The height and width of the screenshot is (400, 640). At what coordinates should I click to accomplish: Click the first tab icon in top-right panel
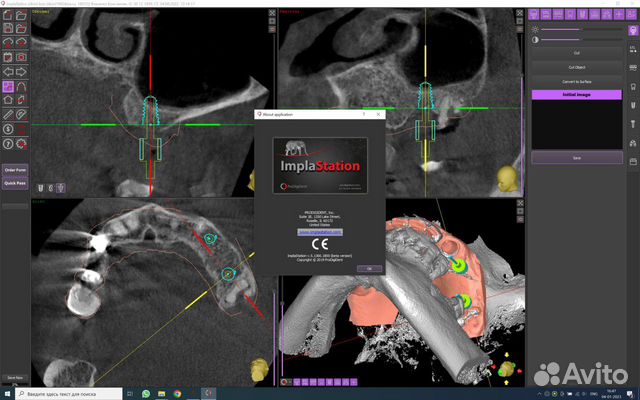536,15
